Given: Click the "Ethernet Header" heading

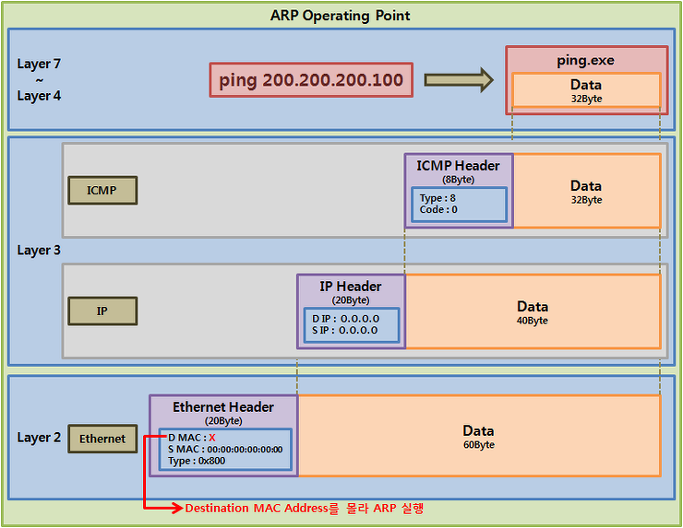Looking at the screenshot, I should point(223,407).
